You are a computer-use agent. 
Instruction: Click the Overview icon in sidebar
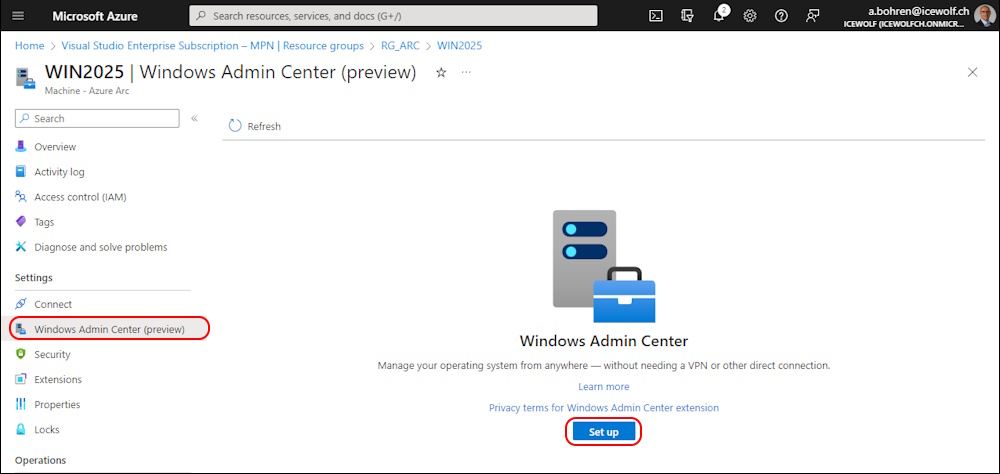click(21, 146)
